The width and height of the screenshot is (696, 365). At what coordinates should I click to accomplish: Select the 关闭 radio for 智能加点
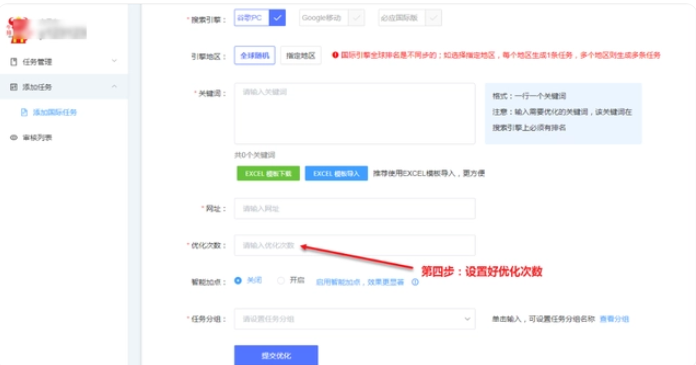click(x=238, y=281)
